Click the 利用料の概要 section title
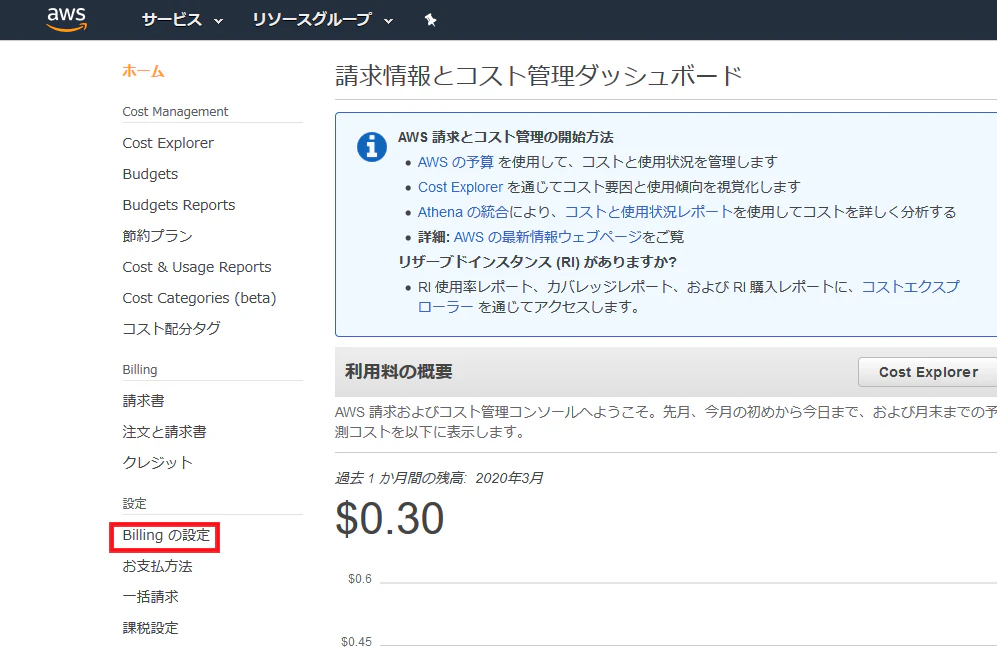997x647 pixels. 399,372
